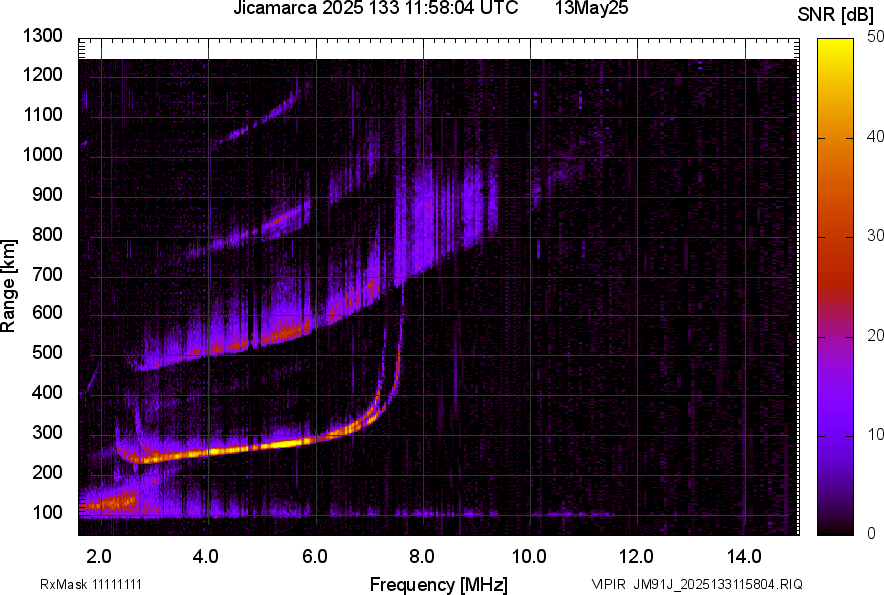Screen dimensions: 884x595
Task: Click frequency tick label '6.0'
Action: pyautogui.click(x=314, y=557)
